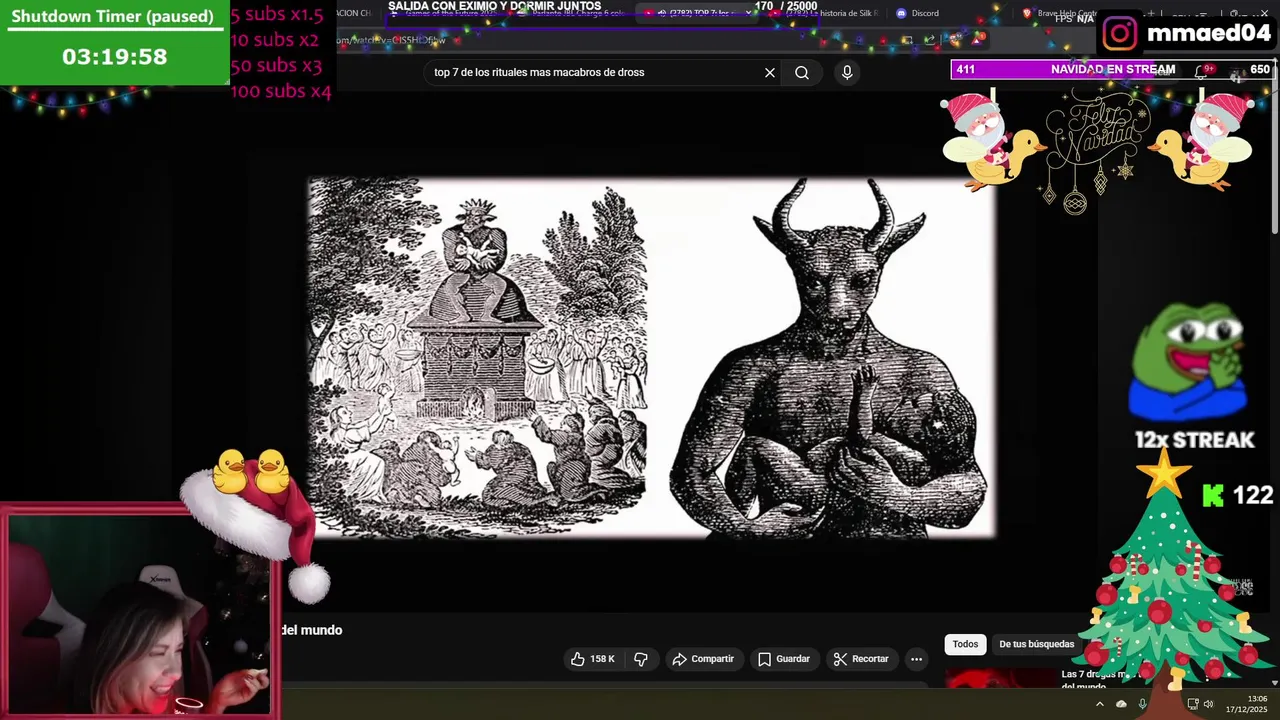Show hidden system tray icons chevron
The image size is (1280, 720).
[x=1099, y=704]
